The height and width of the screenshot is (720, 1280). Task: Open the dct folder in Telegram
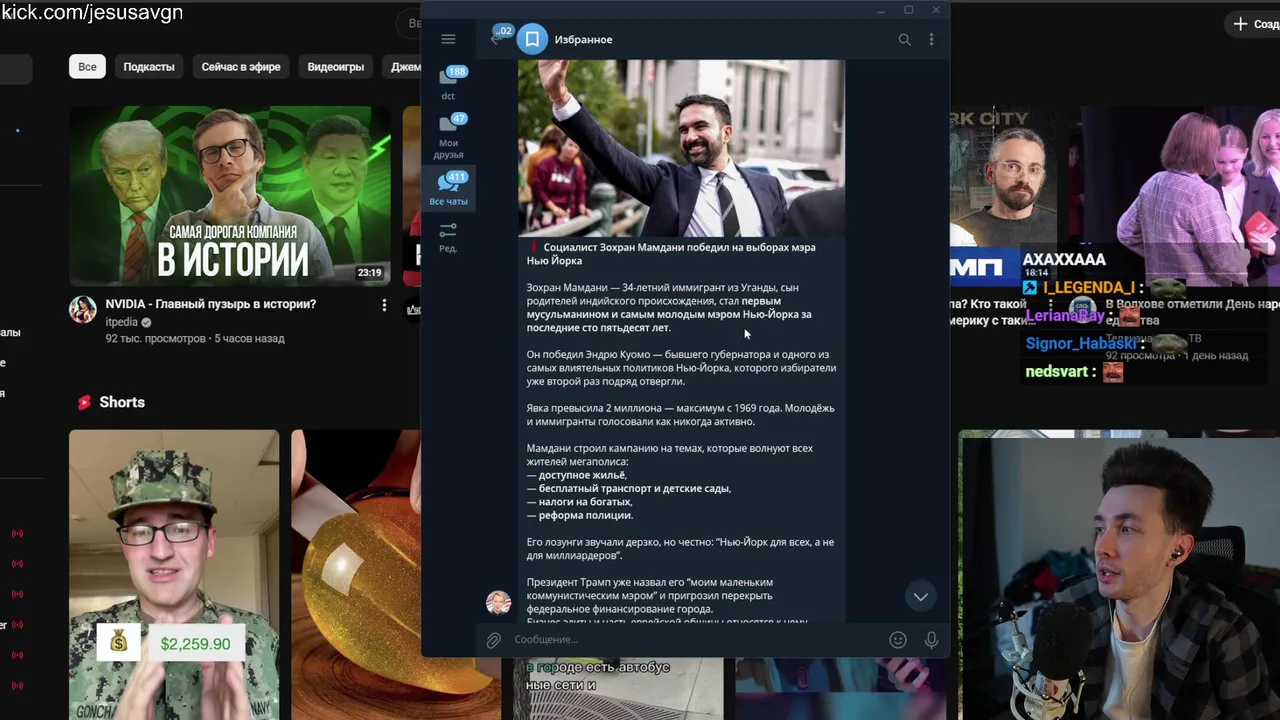coord(448,84)
